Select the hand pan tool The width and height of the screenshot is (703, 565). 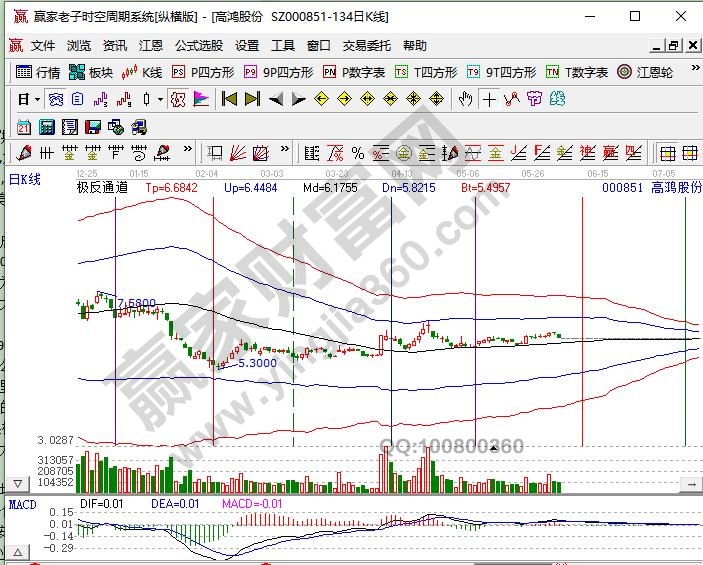pos(465,99)
